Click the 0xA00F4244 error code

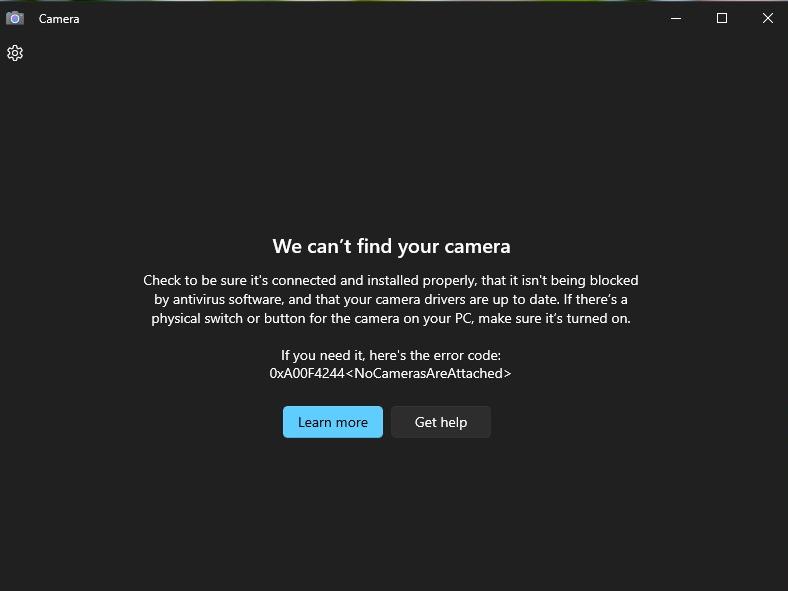pos(307,373)
